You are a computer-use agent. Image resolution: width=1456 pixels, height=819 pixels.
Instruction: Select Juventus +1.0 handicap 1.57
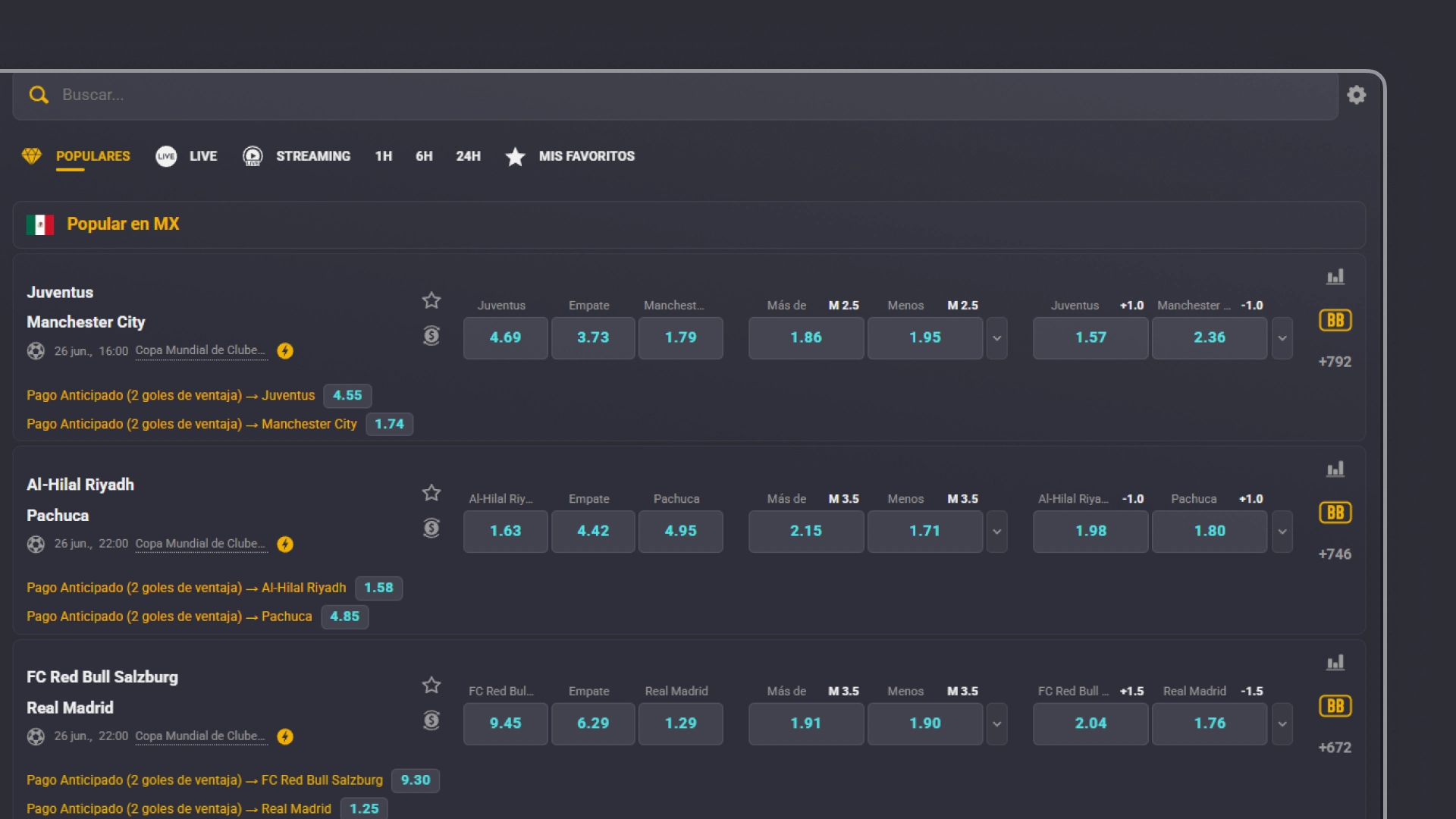(x=1090, y=338)
